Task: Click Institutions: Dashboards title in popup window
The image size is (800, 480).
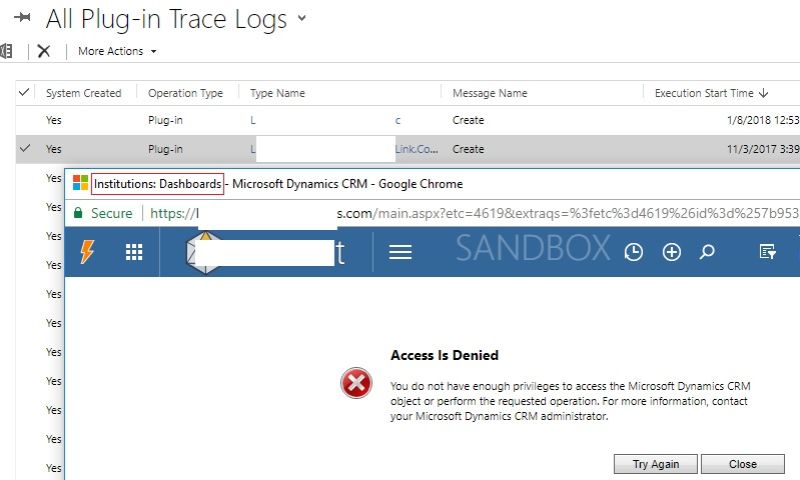Action: click(157, 184)
